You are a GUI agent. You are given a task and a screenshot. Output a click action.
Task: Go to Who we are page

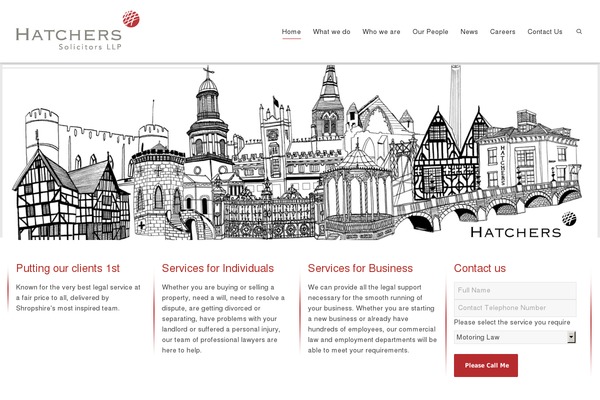[381, 32]
